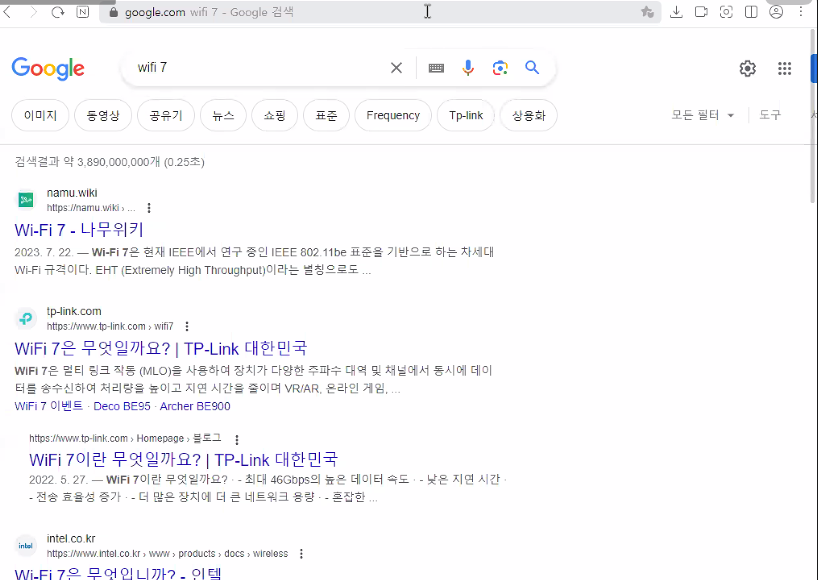Screen dimensions: 818x580
Task: Open Google settings gear
Action: coord(748,68)
